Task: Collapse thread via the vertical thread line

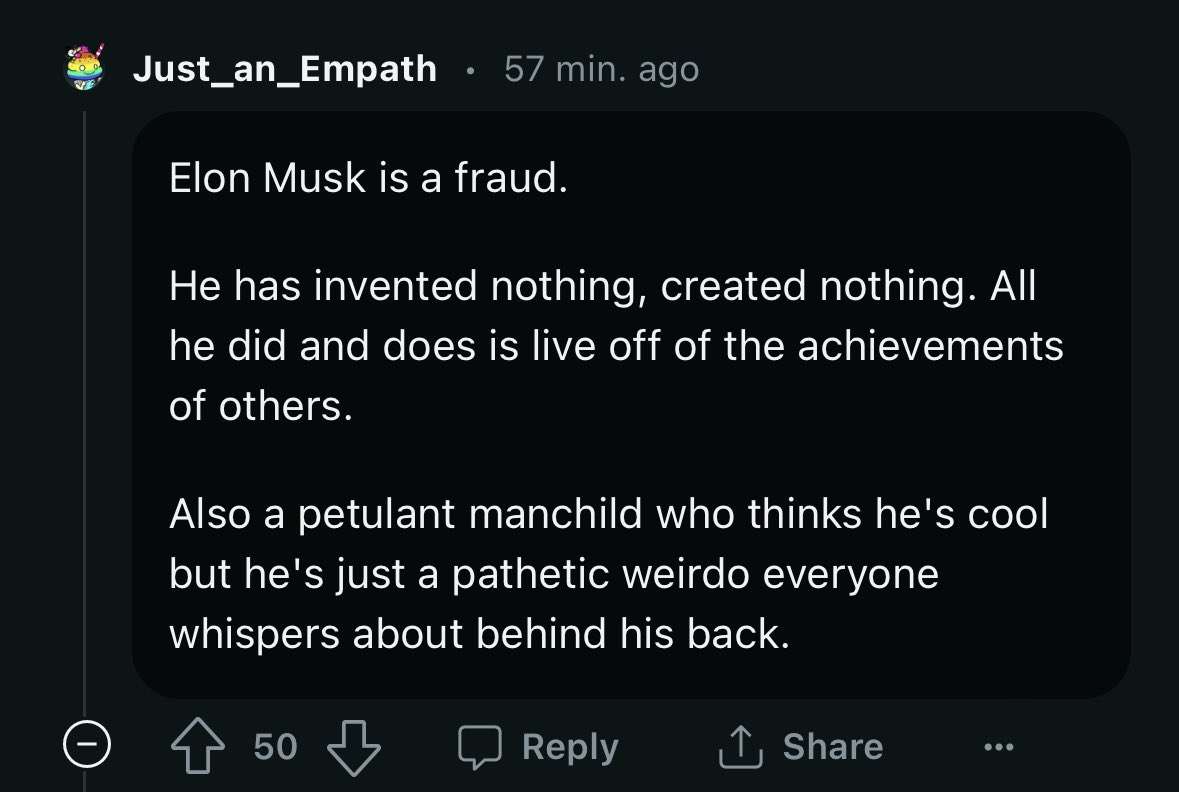Action: (x=84, y=412)
